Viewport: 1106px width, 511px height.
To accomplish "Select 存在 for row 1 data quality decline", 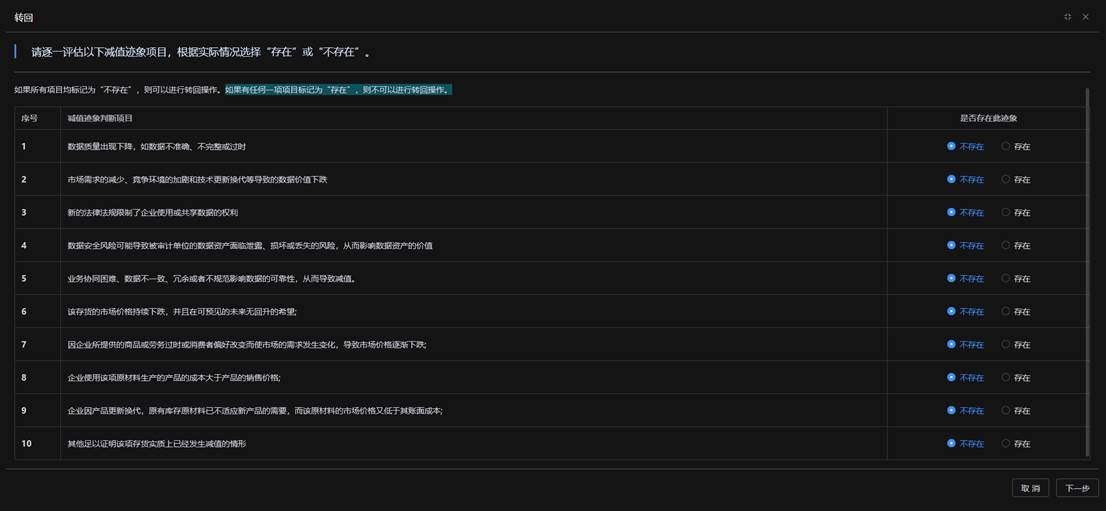I will 1006,146.
